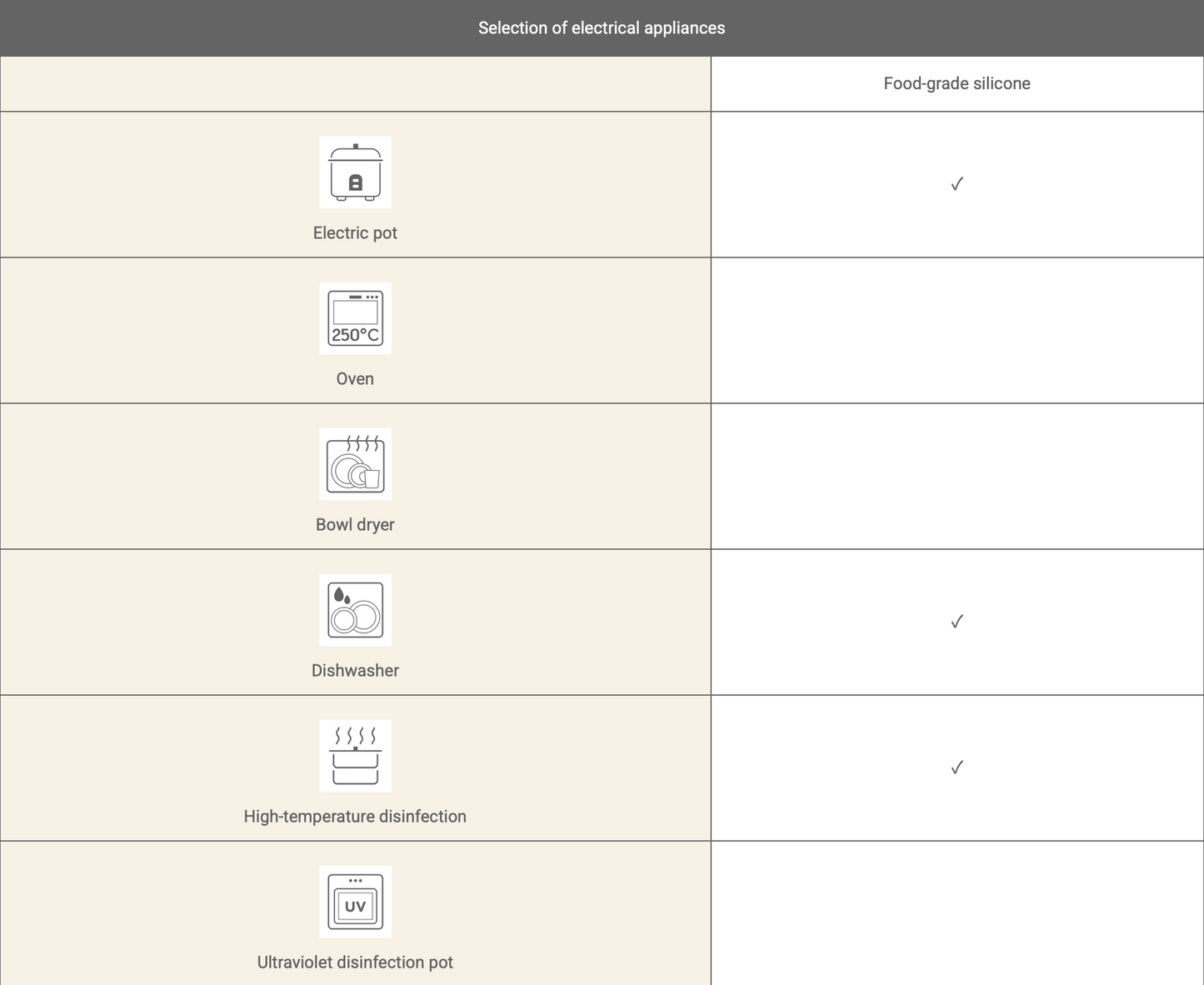Click the empty silicone cell in Oven row
The image size is (1204, 985).
[x=957, y=330]
